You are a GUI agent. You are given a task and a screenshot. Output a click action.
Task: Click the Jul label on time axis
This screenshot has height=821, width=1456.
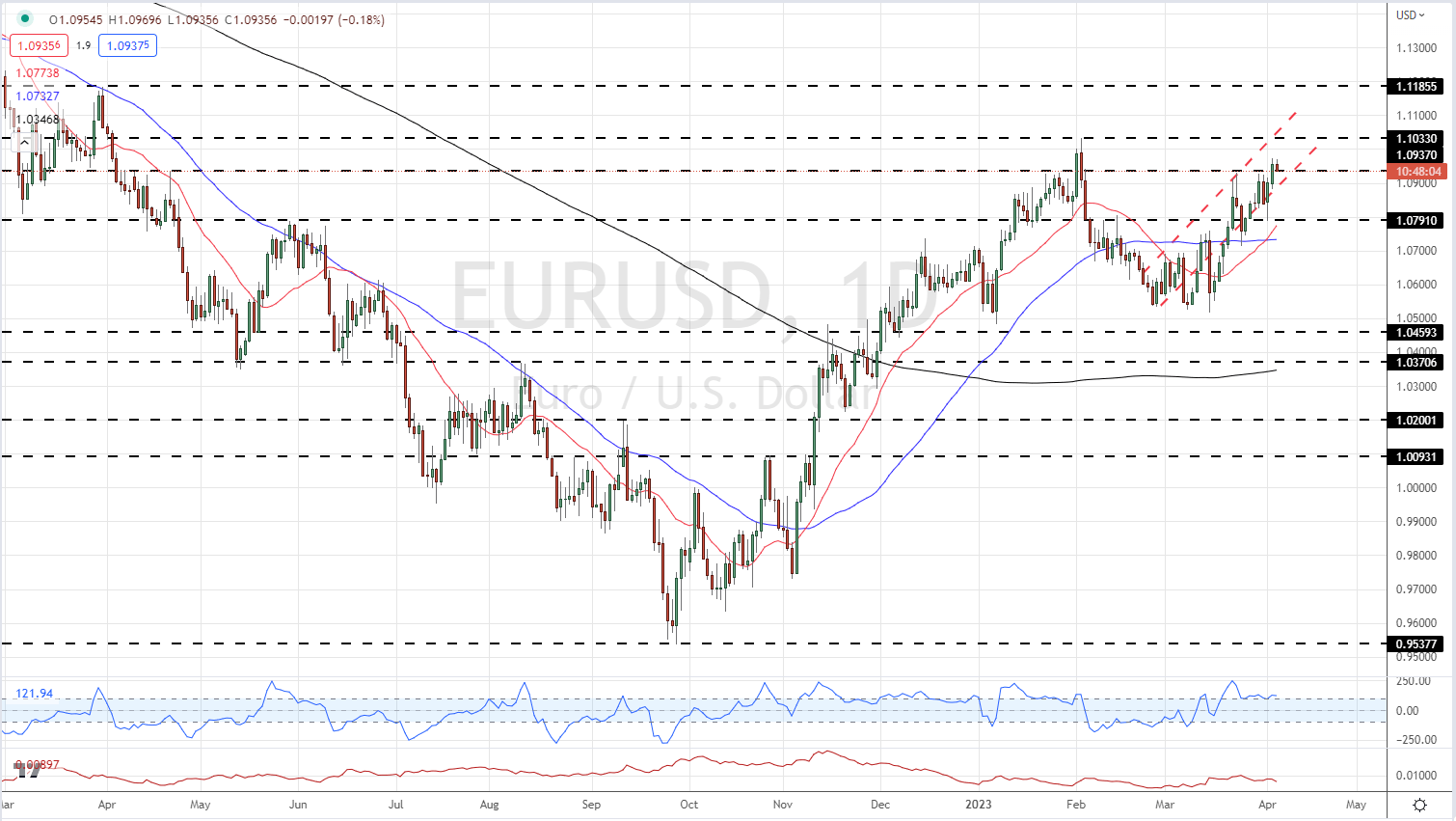(395, 805)
